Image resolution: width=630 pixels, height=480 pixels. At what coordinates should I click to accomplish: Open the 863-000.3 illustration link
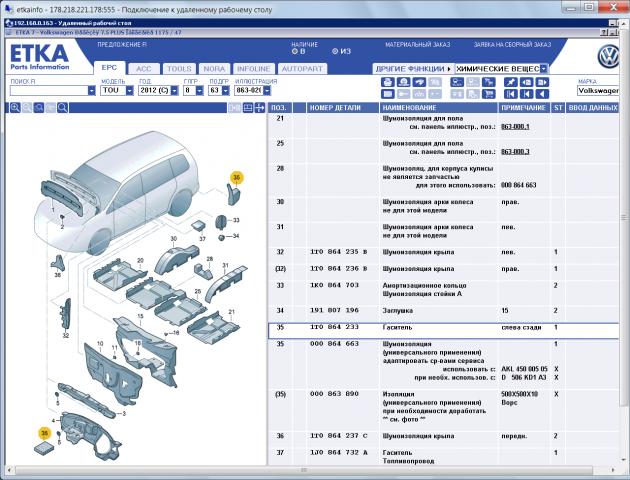tap(515, 151)
